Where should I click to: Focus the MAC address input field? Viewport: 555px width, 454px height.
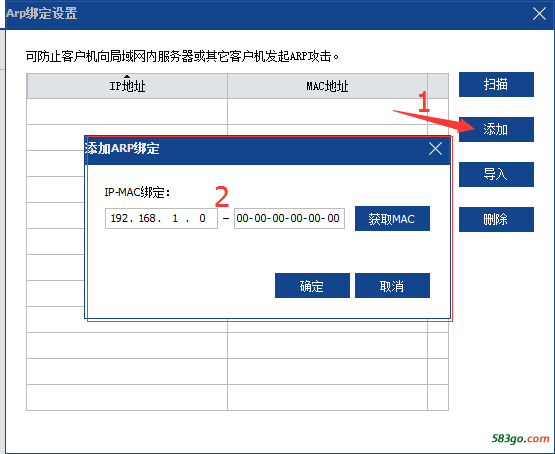pyautogui.click(x=289, y=218)
